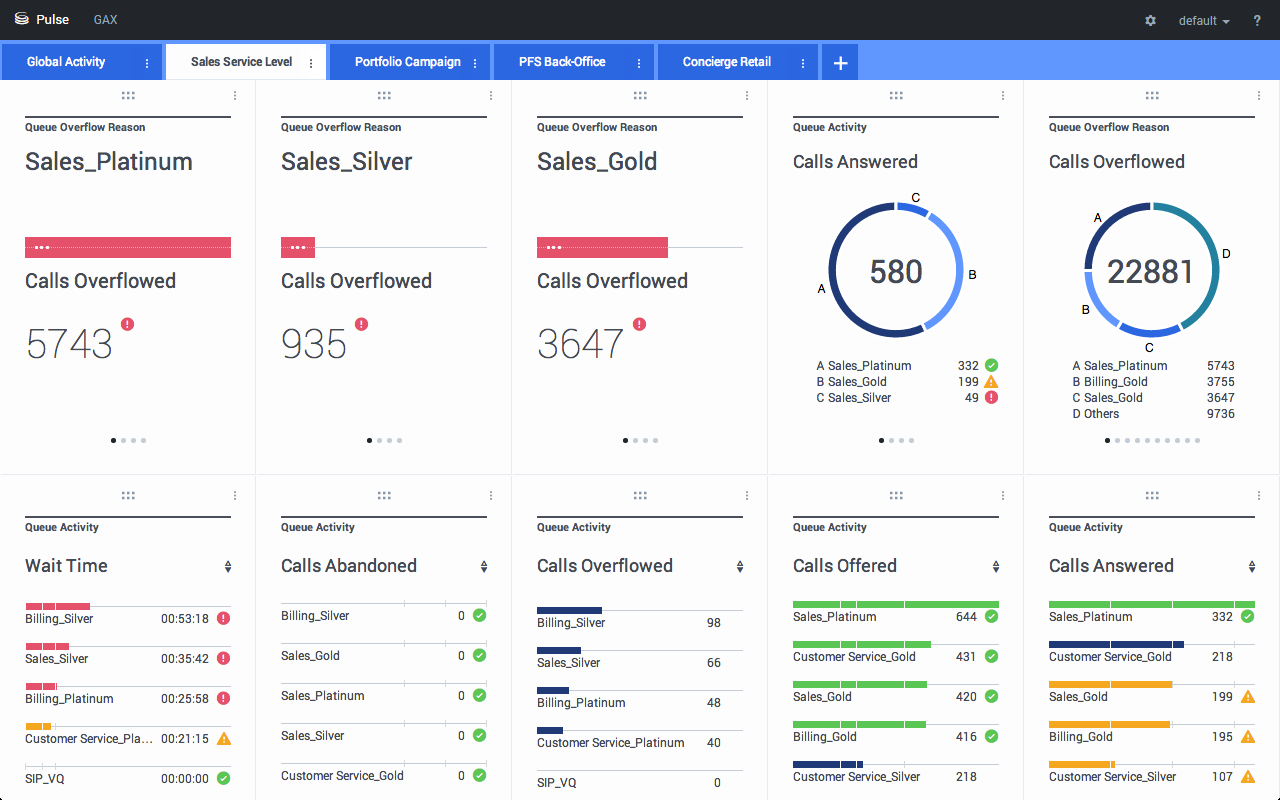Open Sales_Platinum widget three-dot menu
Viewport: 1280px width, 800px height.
[235, 96]
